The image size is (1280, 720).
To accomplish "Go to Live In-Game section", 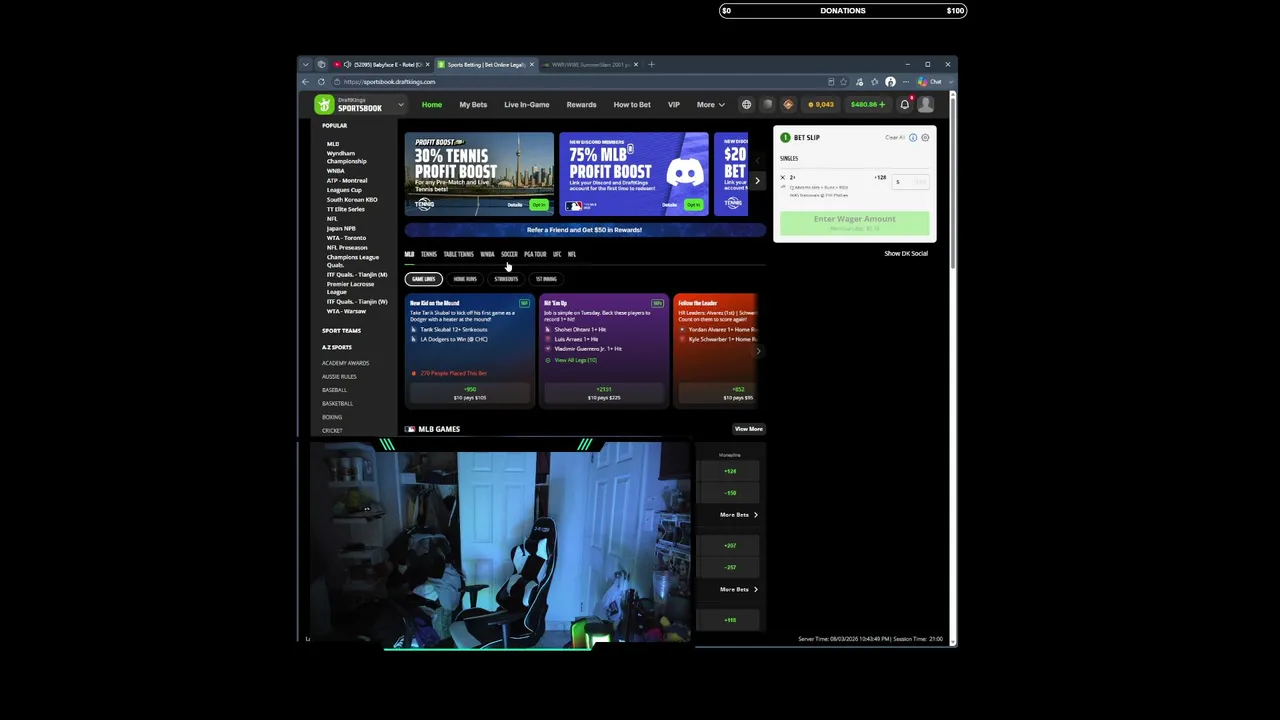I will pyautogui.click(x=527, y=104).
